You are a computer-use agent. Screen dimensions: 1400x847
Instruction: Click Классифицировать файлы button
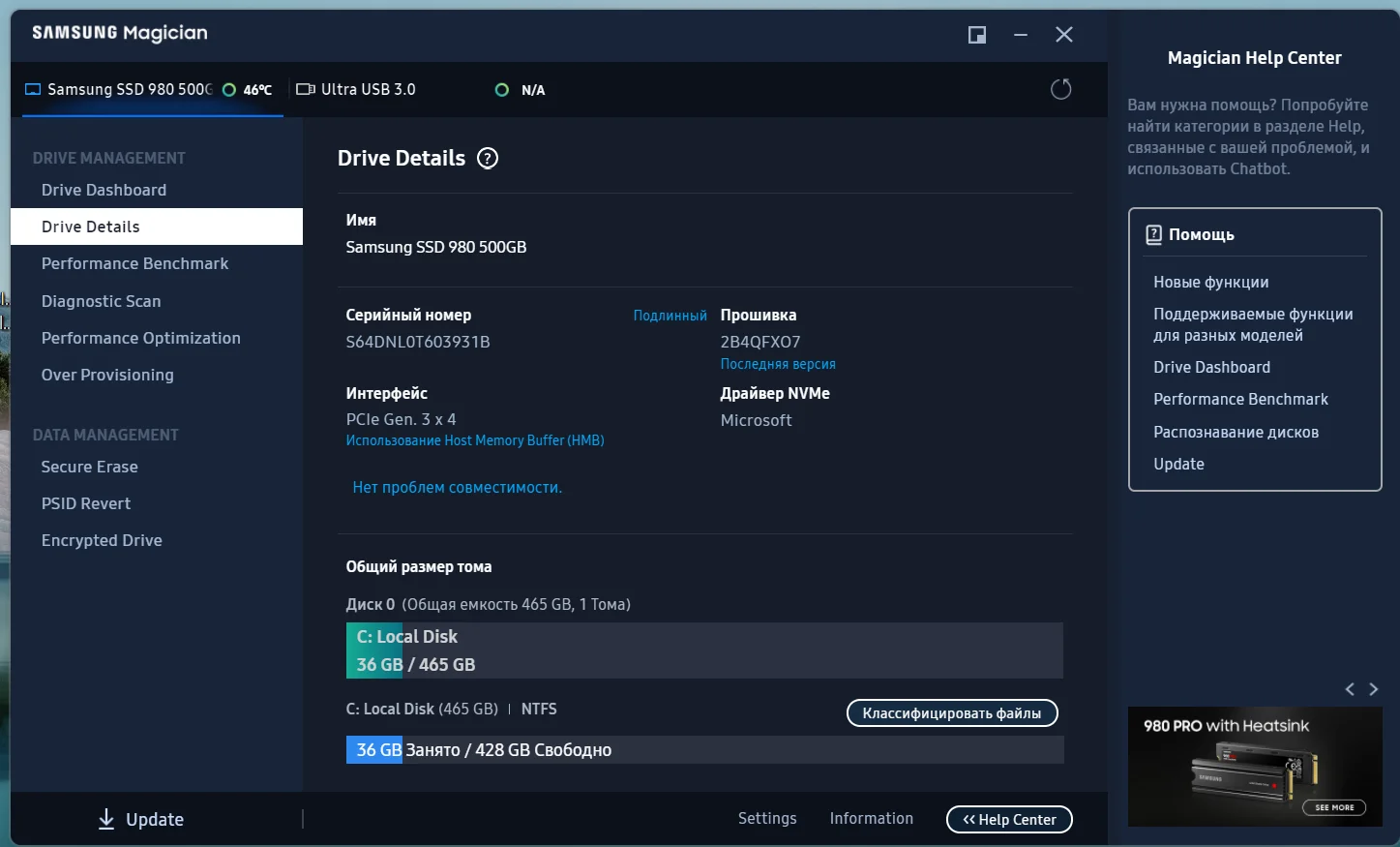pos(952,713)
